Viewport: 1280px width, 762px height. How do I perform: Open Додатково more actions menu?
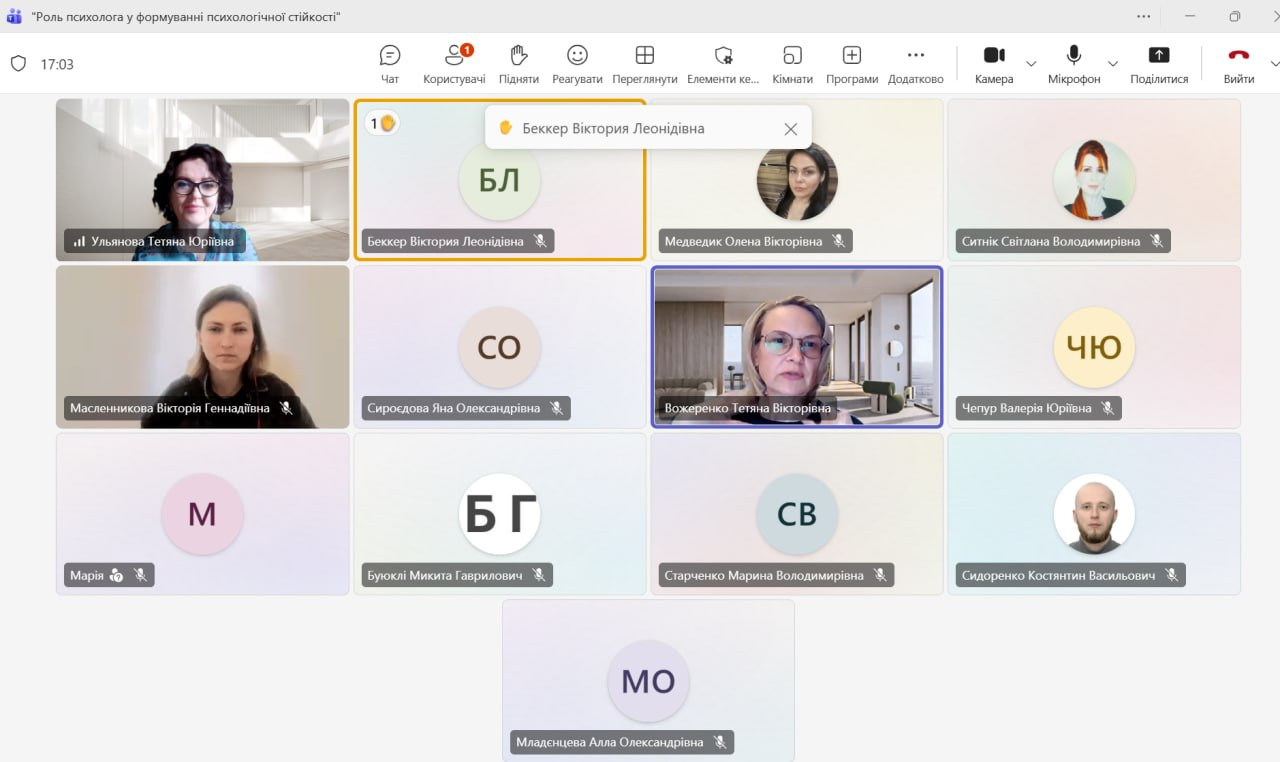click(x=915, y=64)
